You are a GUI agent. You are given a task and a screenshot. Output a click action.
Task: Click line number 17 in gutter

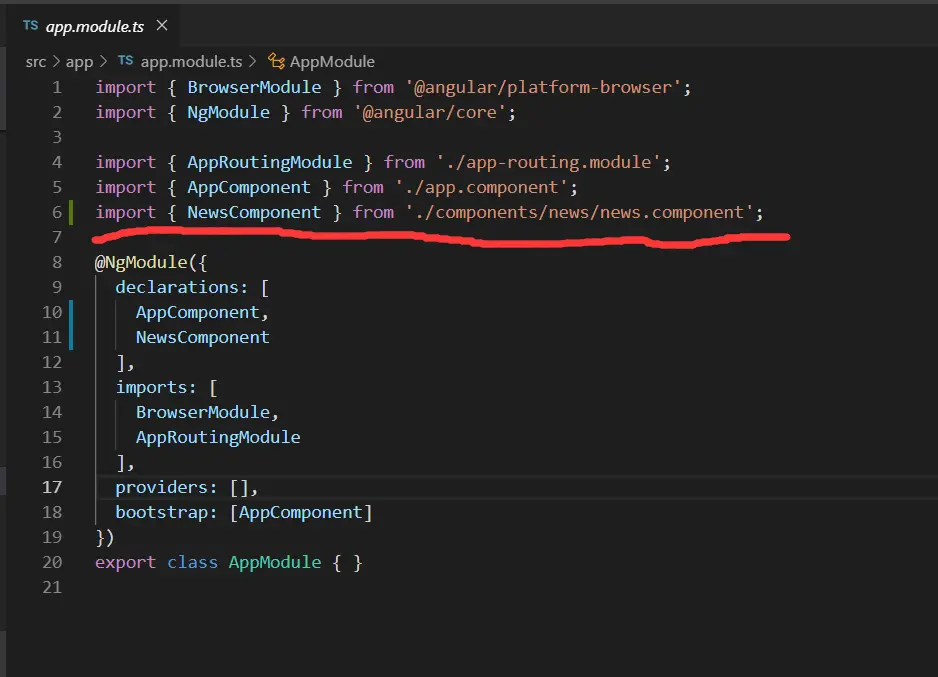pyautogui.click(x=52, y=487)
